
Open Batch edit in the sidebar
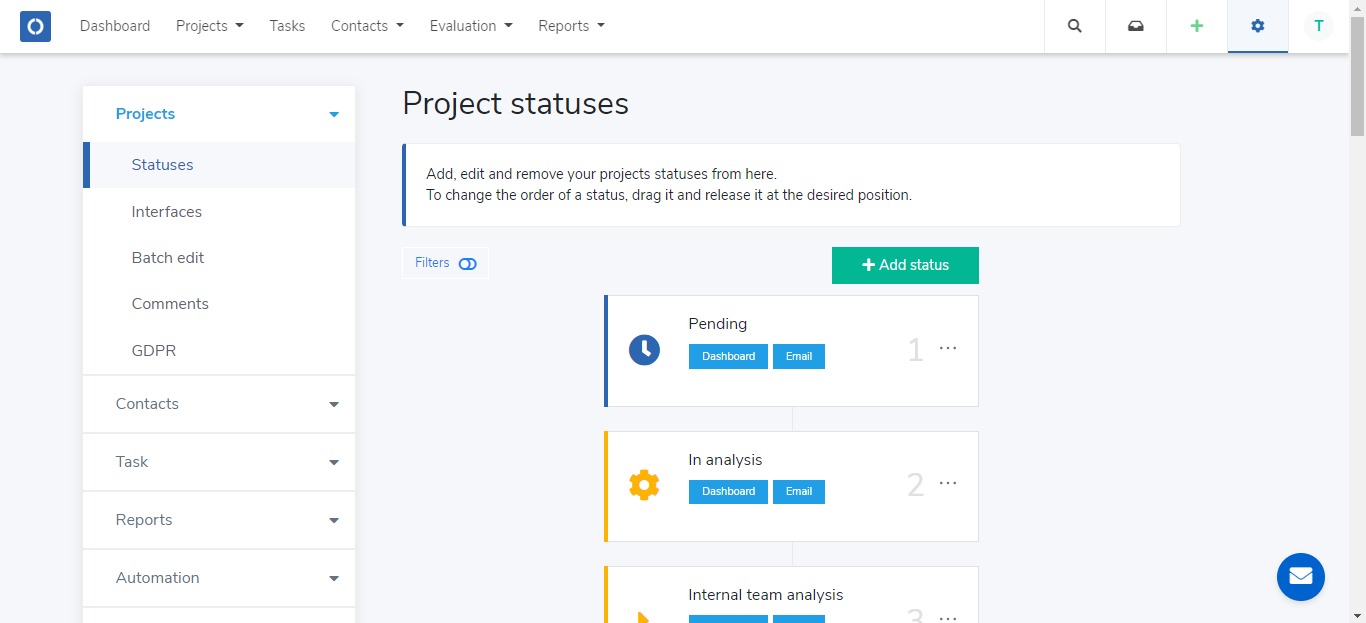point(219,258)
